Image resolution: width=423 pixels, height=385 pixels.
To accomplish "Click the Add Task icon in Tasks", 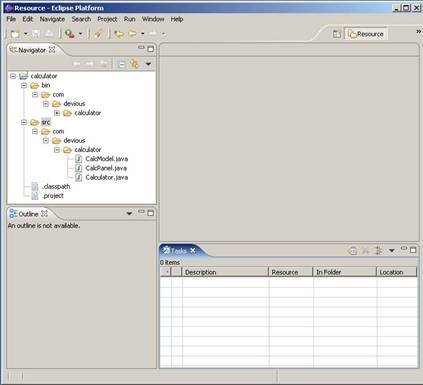I will point(352,250).
